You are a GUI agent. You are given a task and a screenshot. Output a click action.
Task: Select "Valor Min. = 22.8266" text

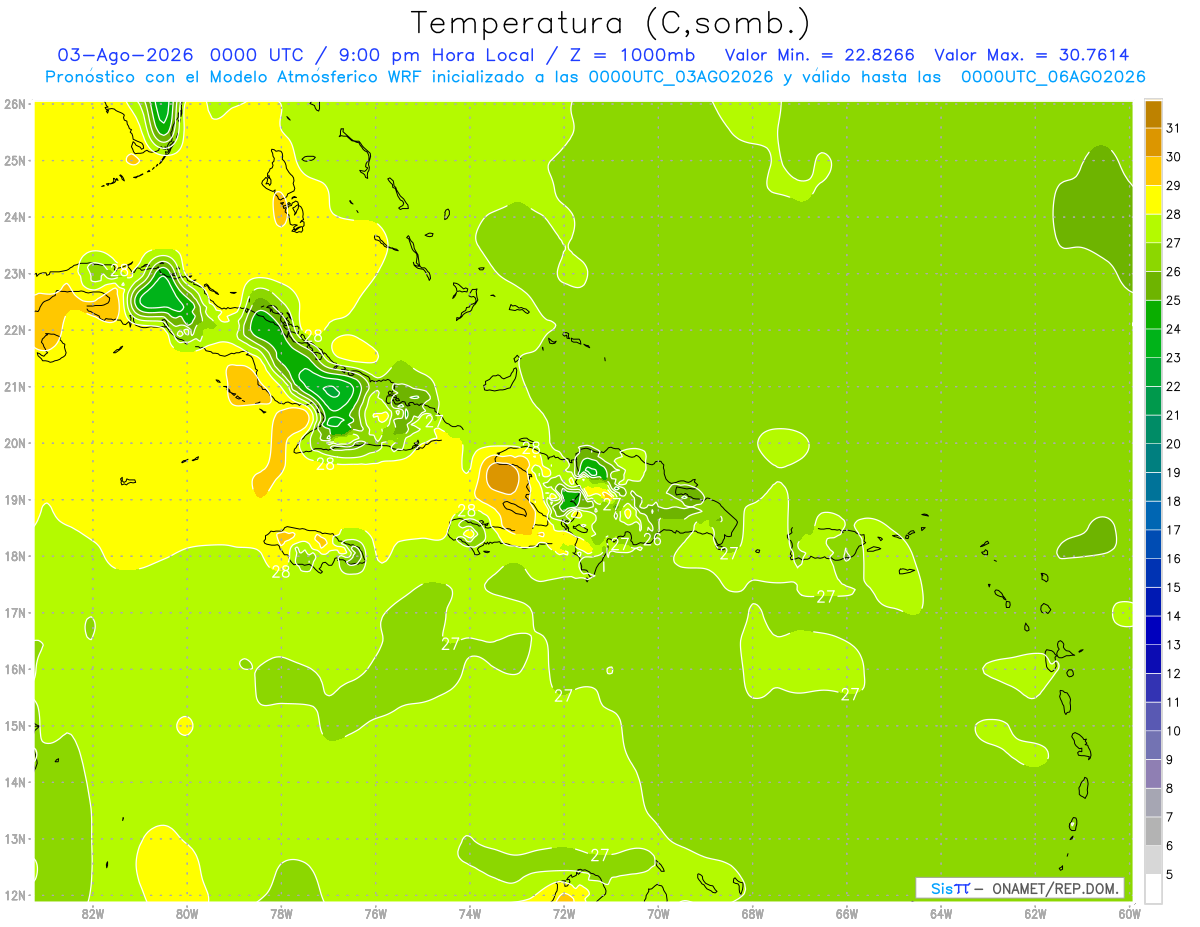[x=819, y=55]
